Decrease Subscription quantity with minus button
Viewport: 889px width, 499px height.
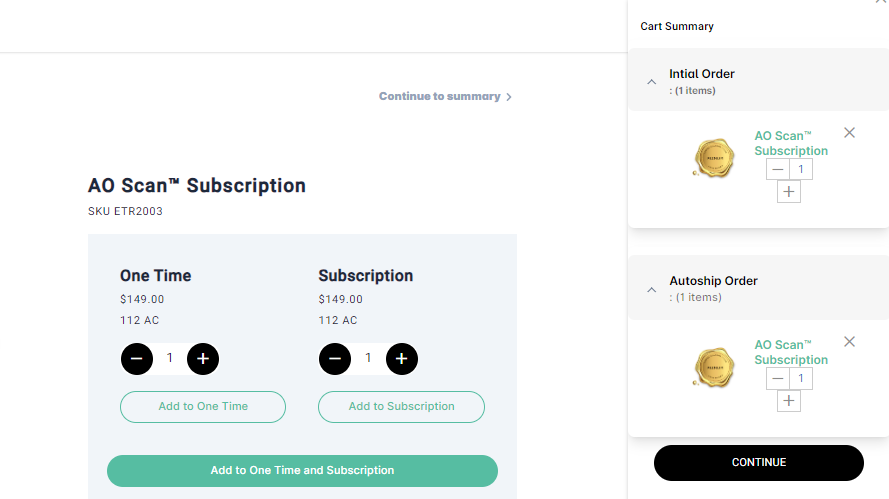pyautogui.click(x=335, y=358)
